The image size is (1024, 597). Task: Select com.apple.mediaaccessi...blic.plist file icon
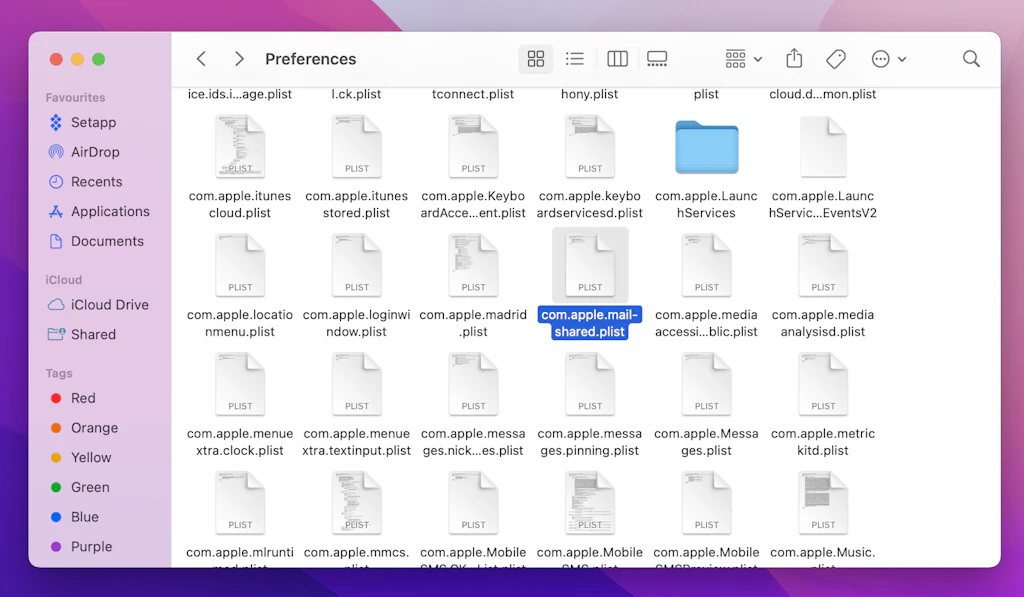(x=707, y=265)
